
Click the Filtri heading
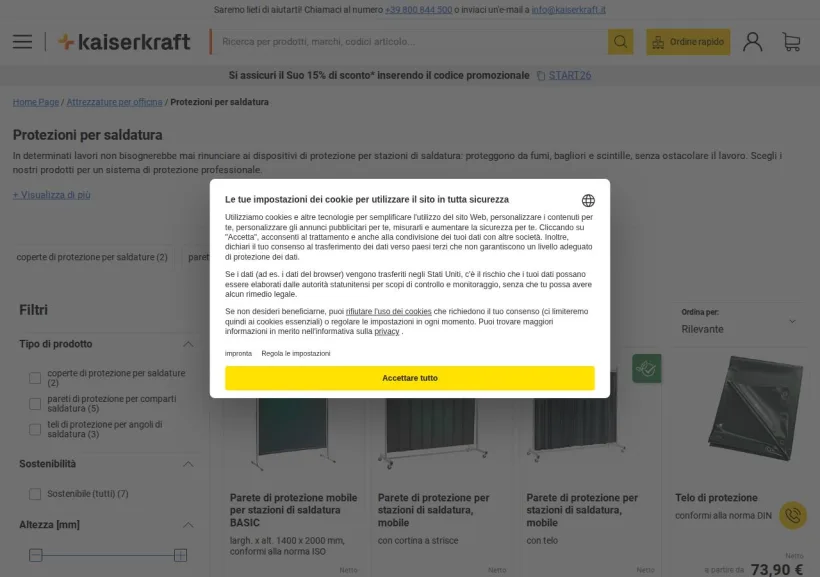point(33,310)
